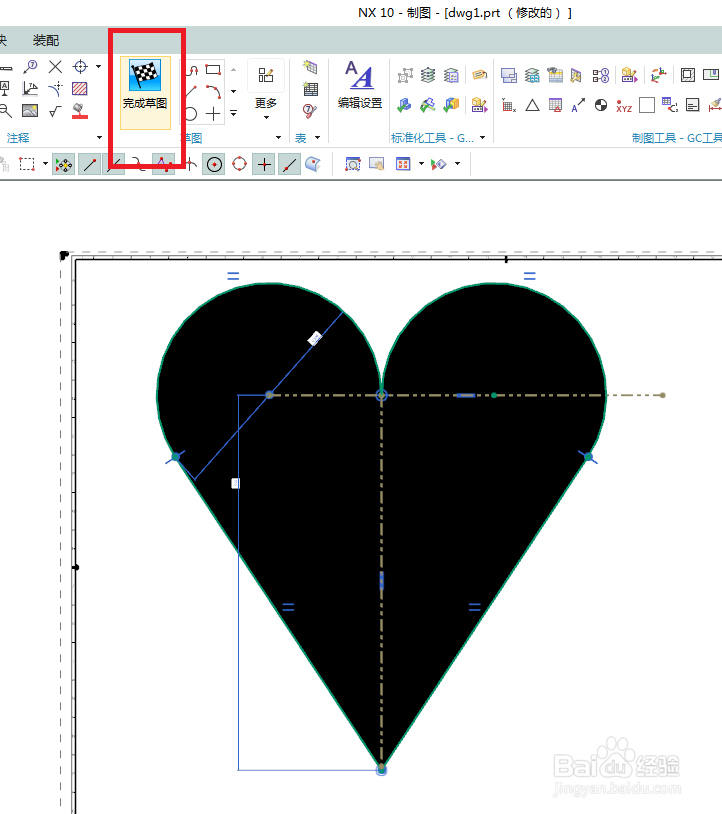Click the zoom window view icon
The height and width of the screenshot is (814, 722).
coord(353,164)
